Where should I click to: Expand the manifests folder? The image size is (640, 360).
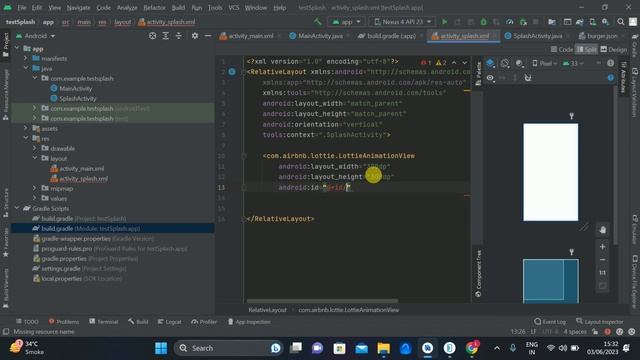click(x=25, y=58)
